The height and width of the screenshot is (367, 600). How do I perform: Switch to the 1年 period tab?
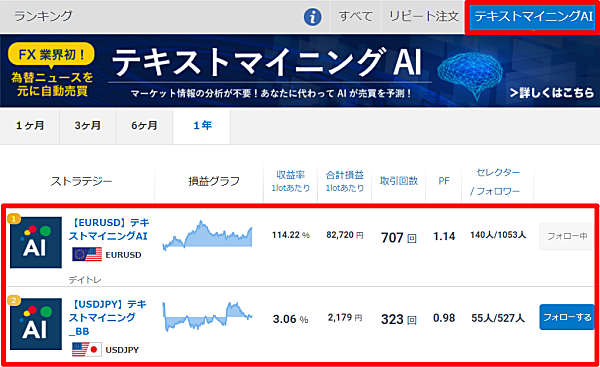(202, 126)
